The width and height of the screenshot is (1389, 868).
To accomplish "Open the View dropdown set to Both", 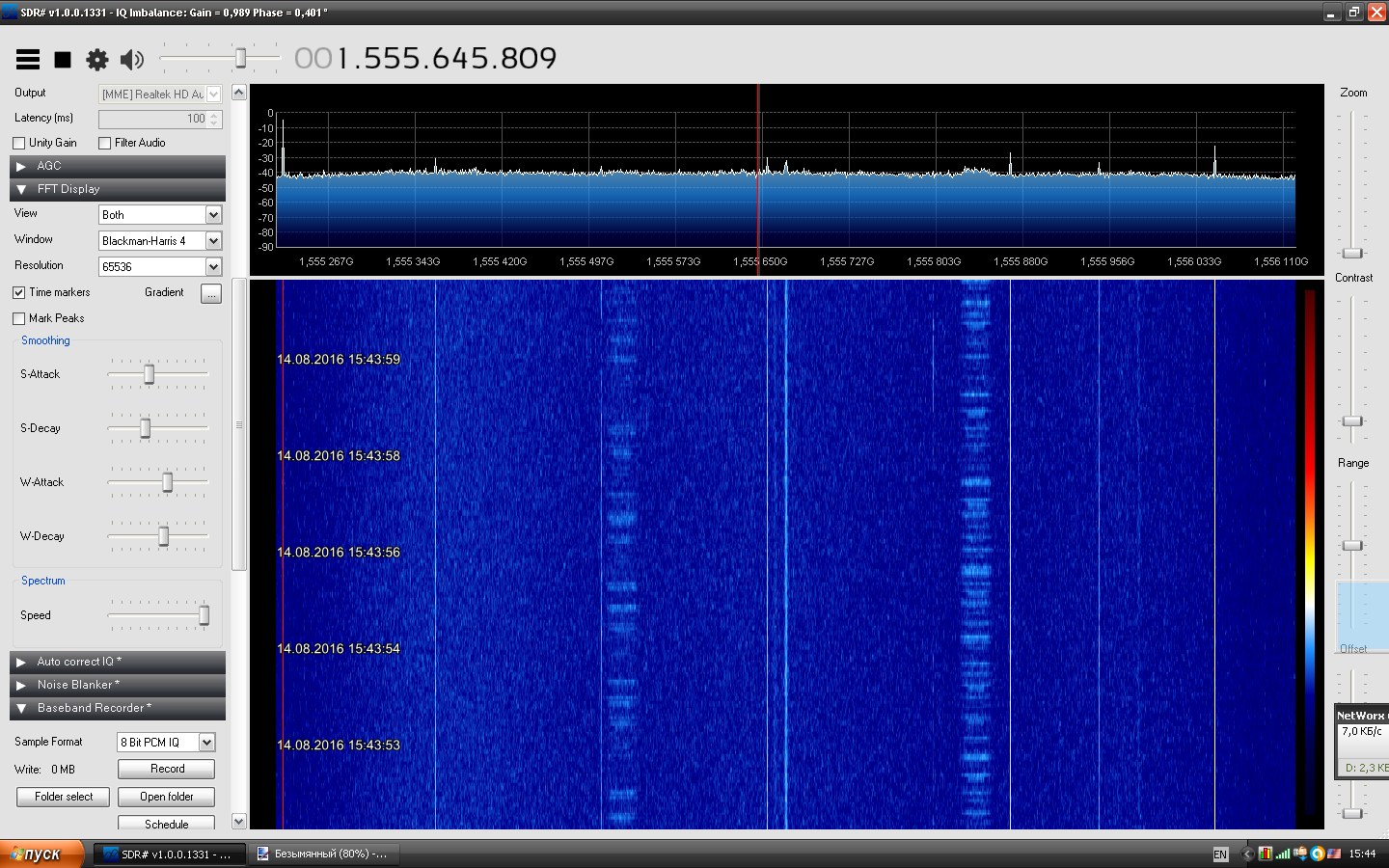I will pos(160,215).
